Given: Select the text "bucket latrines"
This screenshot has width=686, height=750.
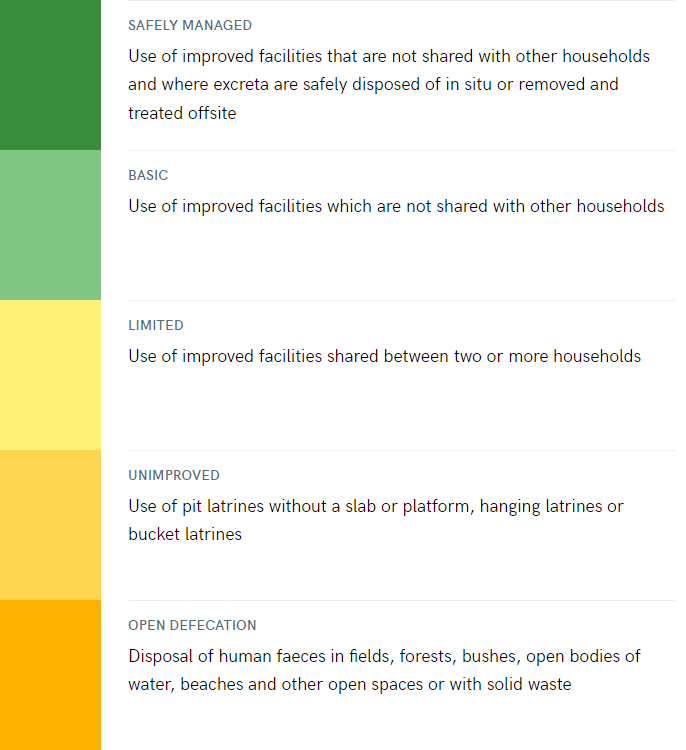Looking at the screenshot, I should pyautogui.click(x=185, y=534).
